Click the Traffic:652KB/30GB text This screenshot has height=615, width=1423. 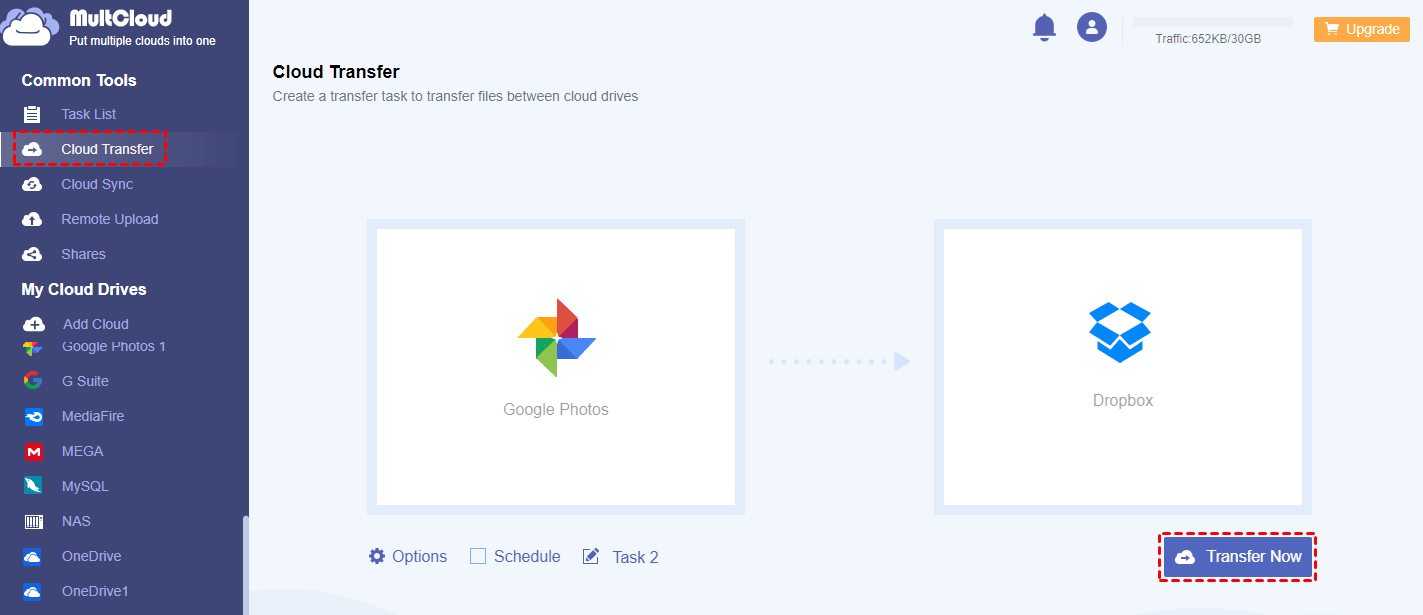[x=1208, y=39]
